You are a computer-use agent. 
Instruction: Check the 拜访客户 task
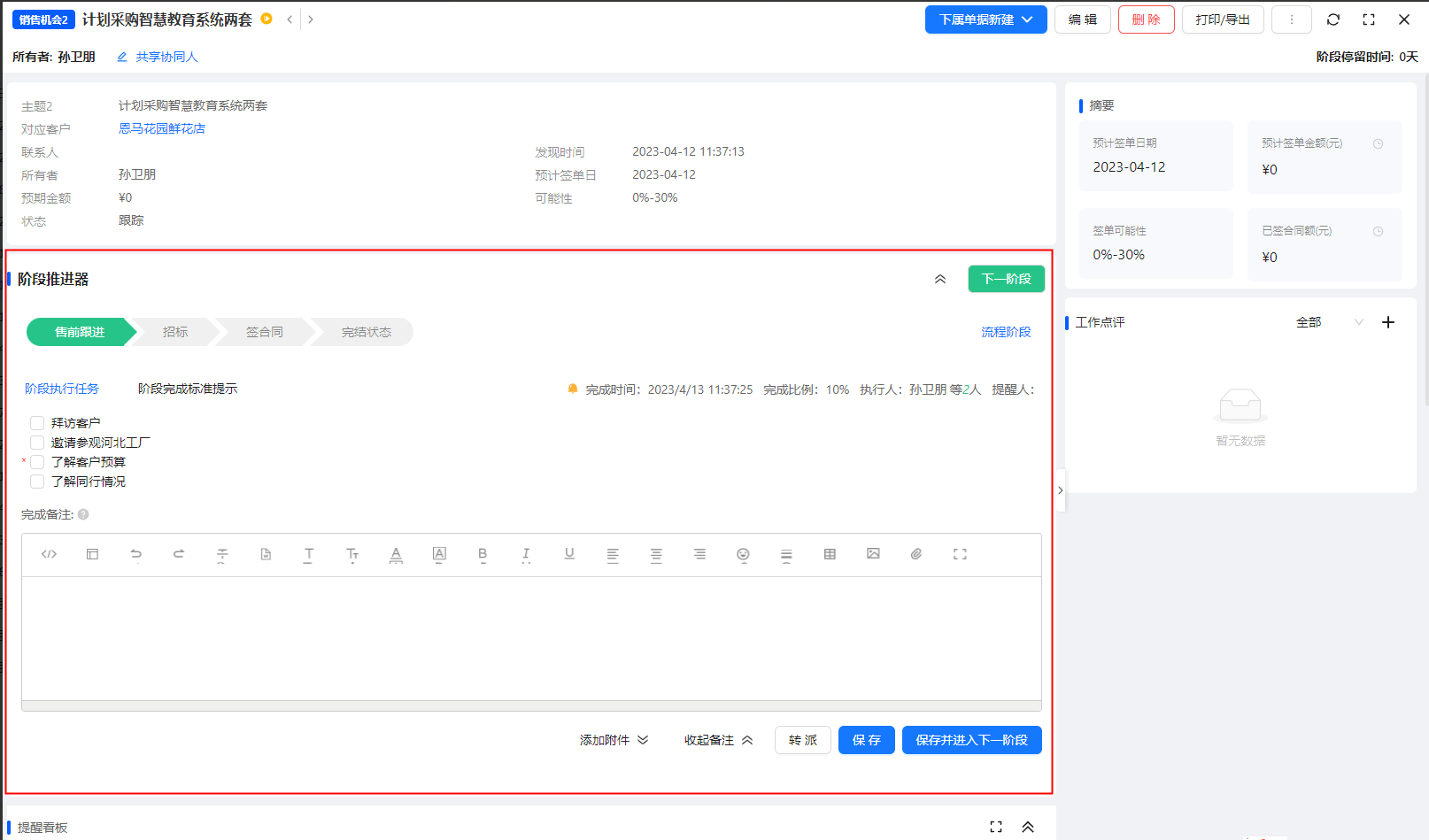[x=37, y=423]
